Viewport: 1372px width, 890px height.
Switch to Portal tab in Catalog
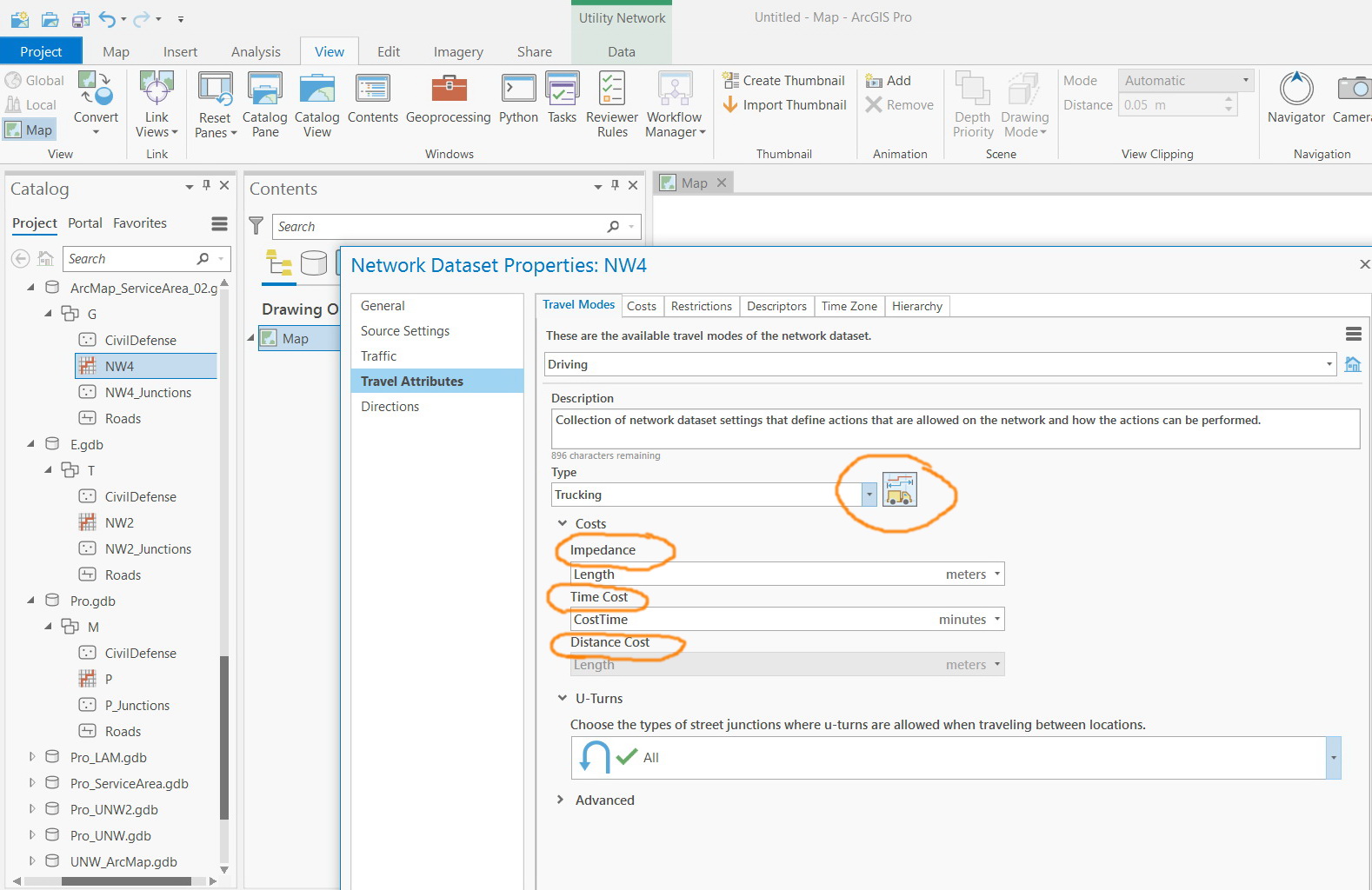pos(85,223)
